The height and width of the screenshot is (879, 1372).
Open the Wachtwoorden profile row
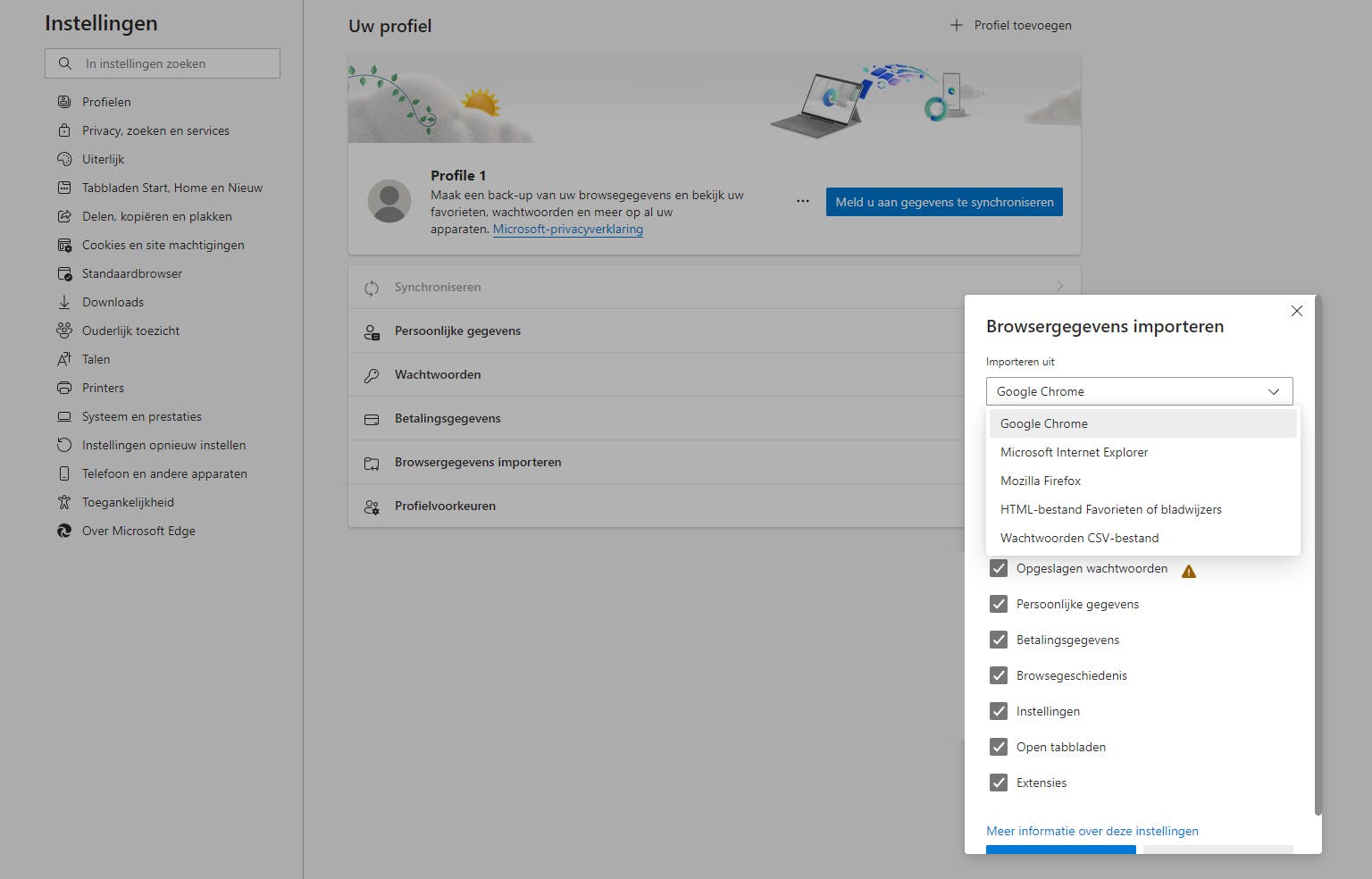[657, 375]
